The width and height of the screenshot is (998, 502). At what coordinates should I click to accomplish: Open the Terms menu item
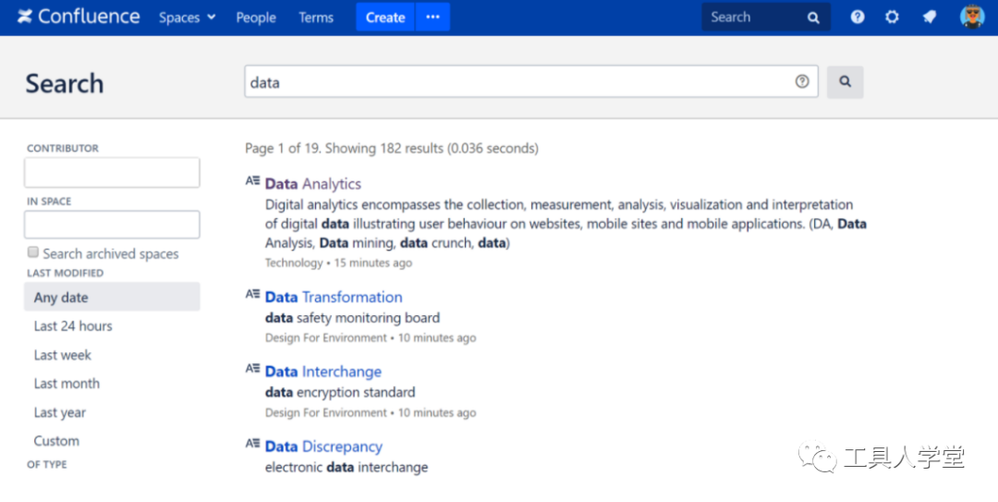coord(316,18)
